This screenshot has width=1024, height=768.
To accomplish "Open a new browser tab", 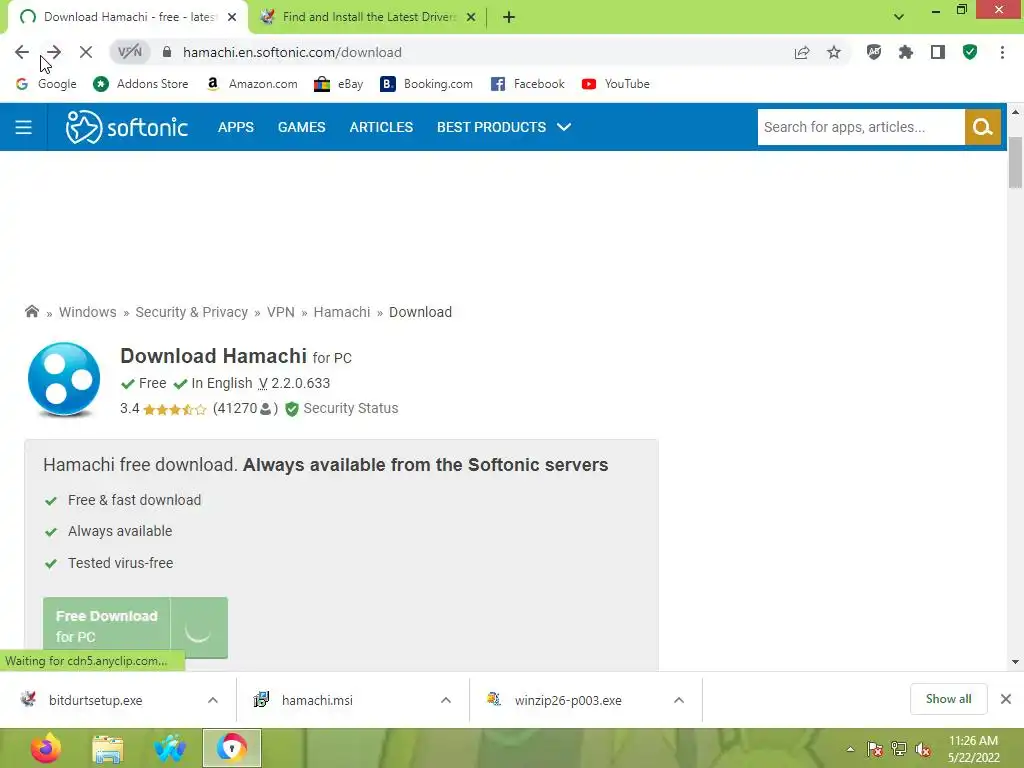I will tap(509, 17).
